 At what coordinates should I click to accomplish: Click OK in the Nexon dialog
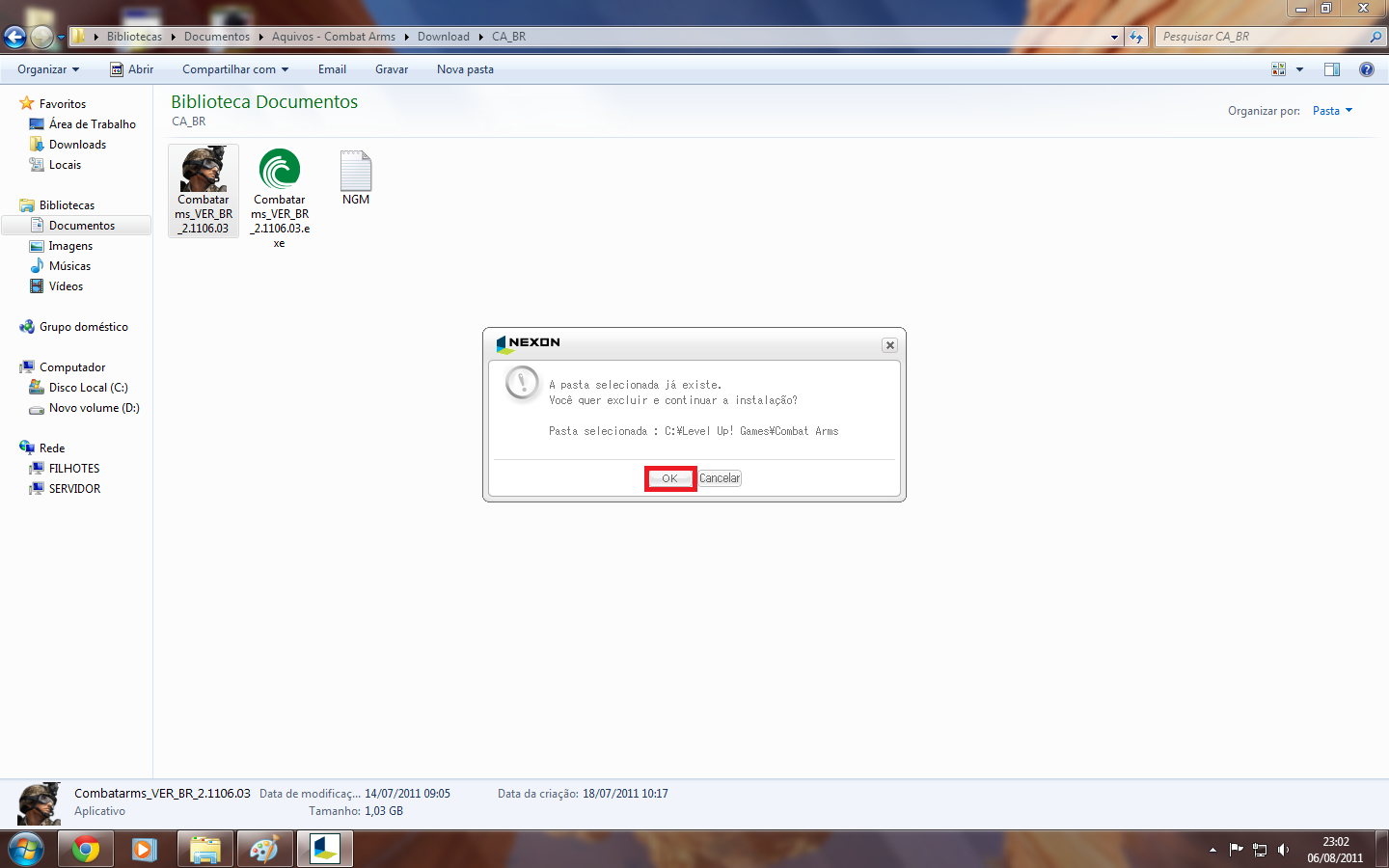(669, 477)
